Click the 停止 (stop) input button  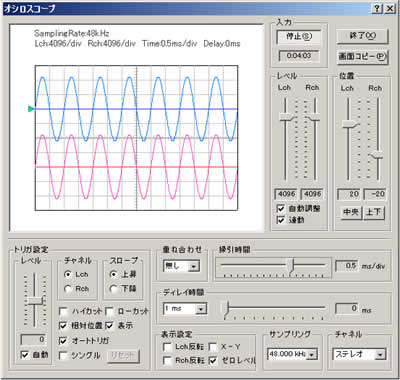pyautogui.click(x=299, y=37)
